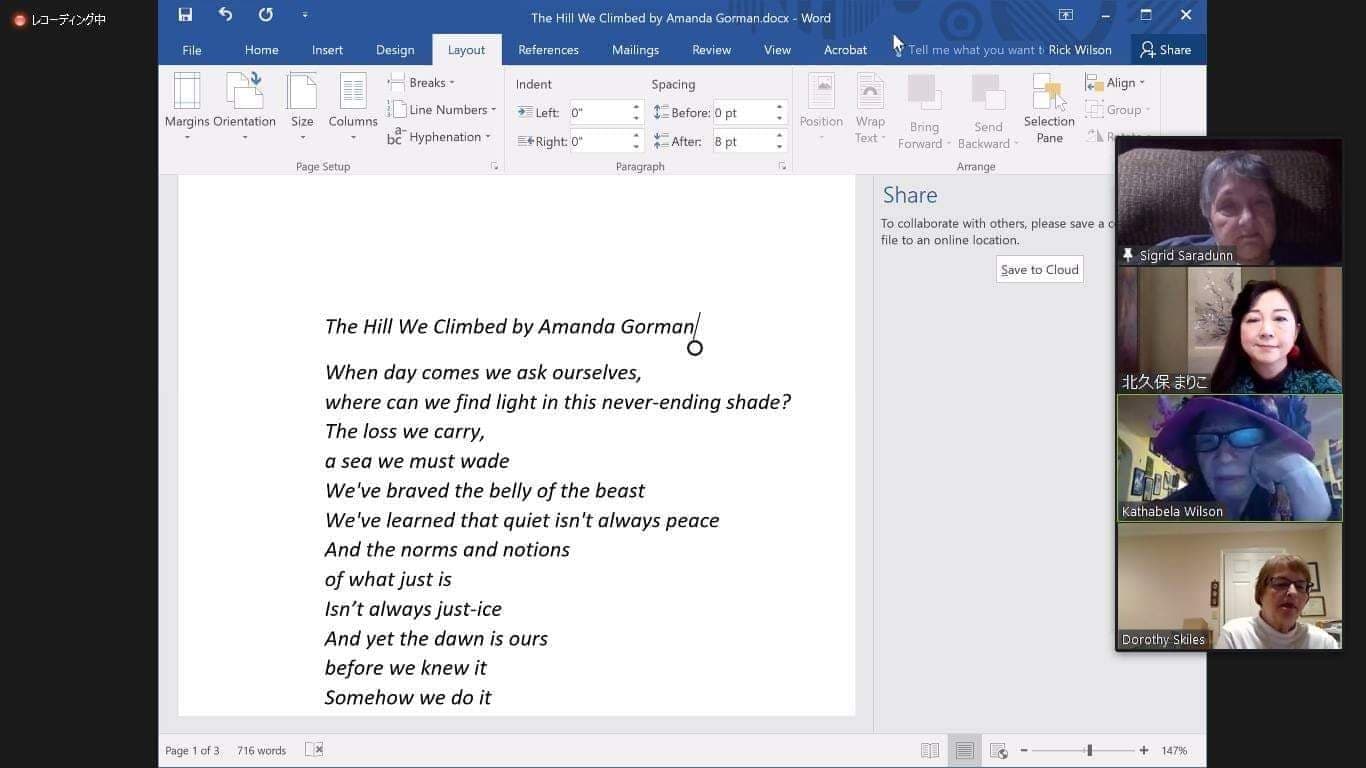Click the 716 words count
This screenshot has height=768, width=1366.
click(x=261, y=750)
